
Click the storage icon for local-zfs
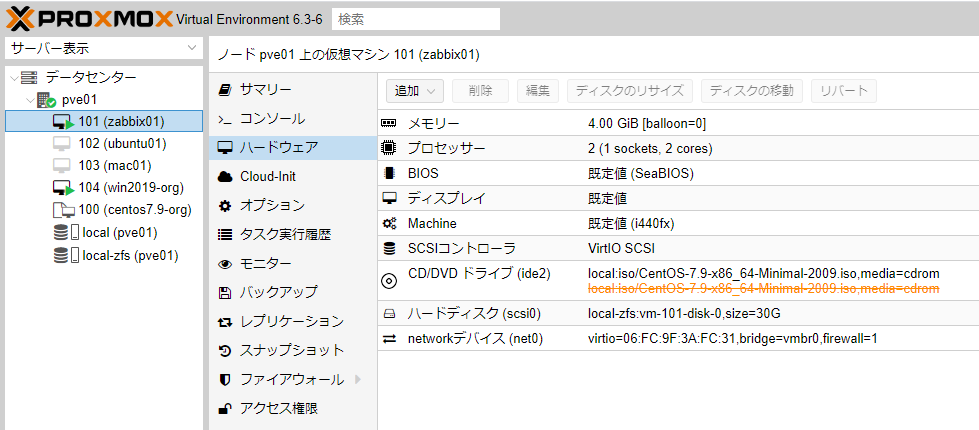66,256
